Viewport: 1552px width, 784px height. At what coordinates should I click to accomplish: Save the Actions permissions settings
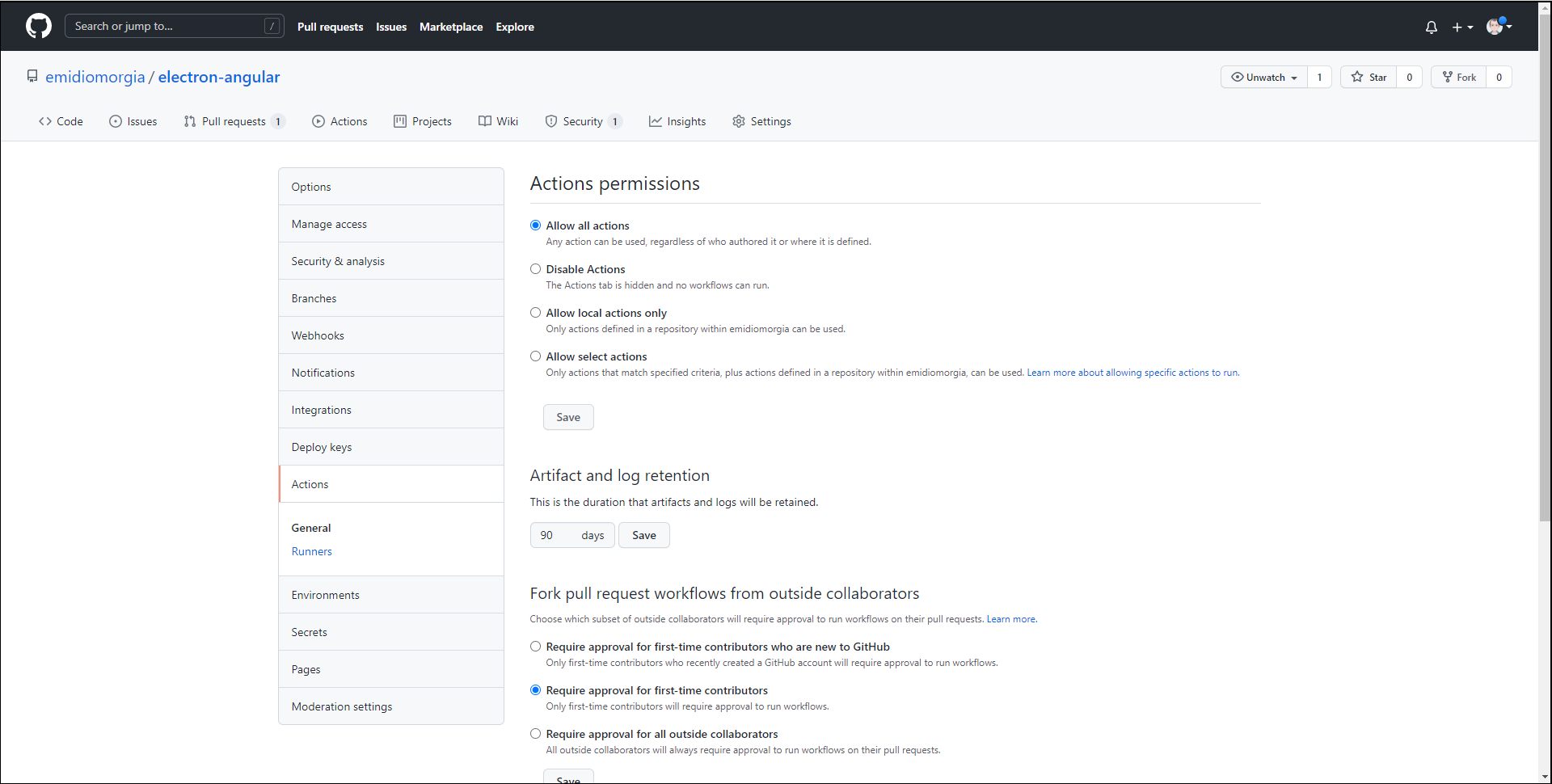(567, 417)
